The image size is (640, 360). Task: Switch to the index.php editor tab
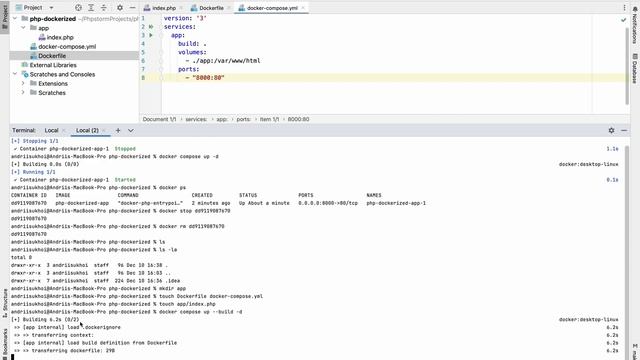[164, 8]
